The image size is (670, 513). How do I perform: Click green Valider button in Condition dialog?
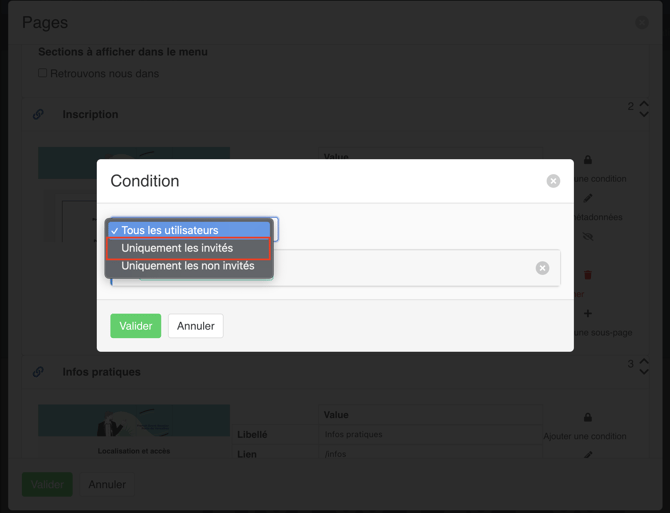(x=135, y=326)
